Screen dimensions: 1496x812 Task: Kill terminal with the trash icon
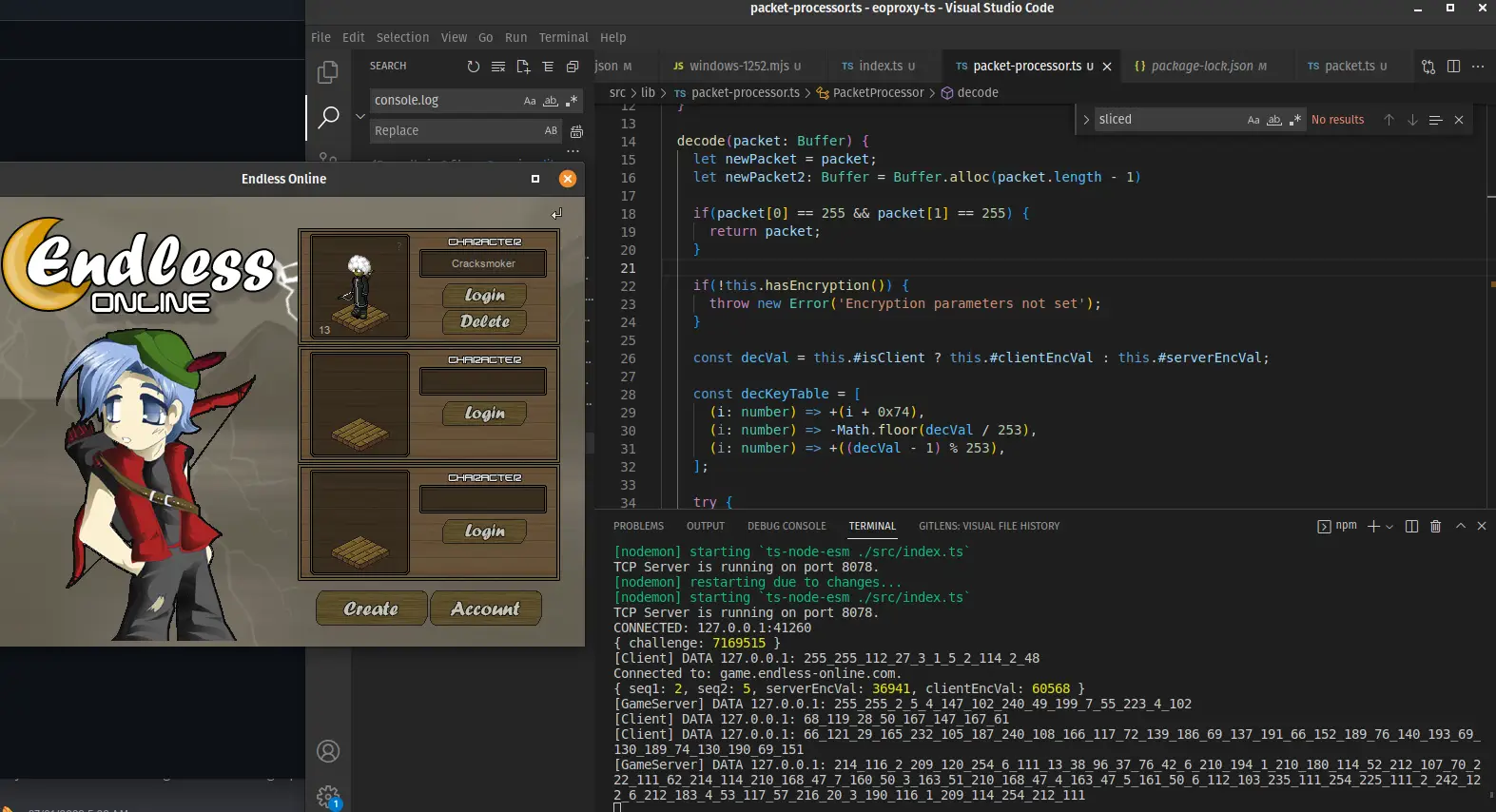pos(1436,526)
